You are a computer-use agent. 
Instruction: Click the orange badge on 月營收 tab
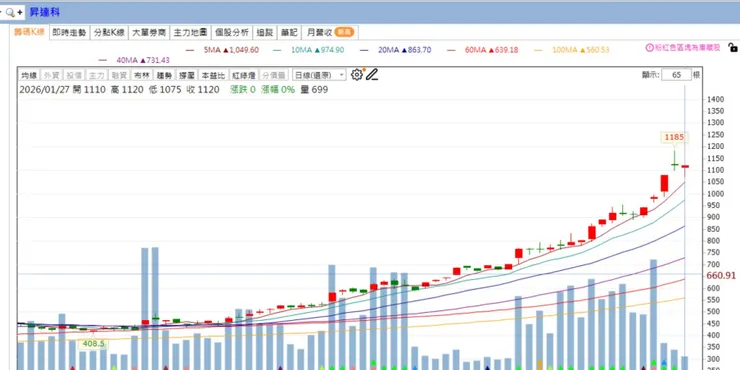pos(344,32)
